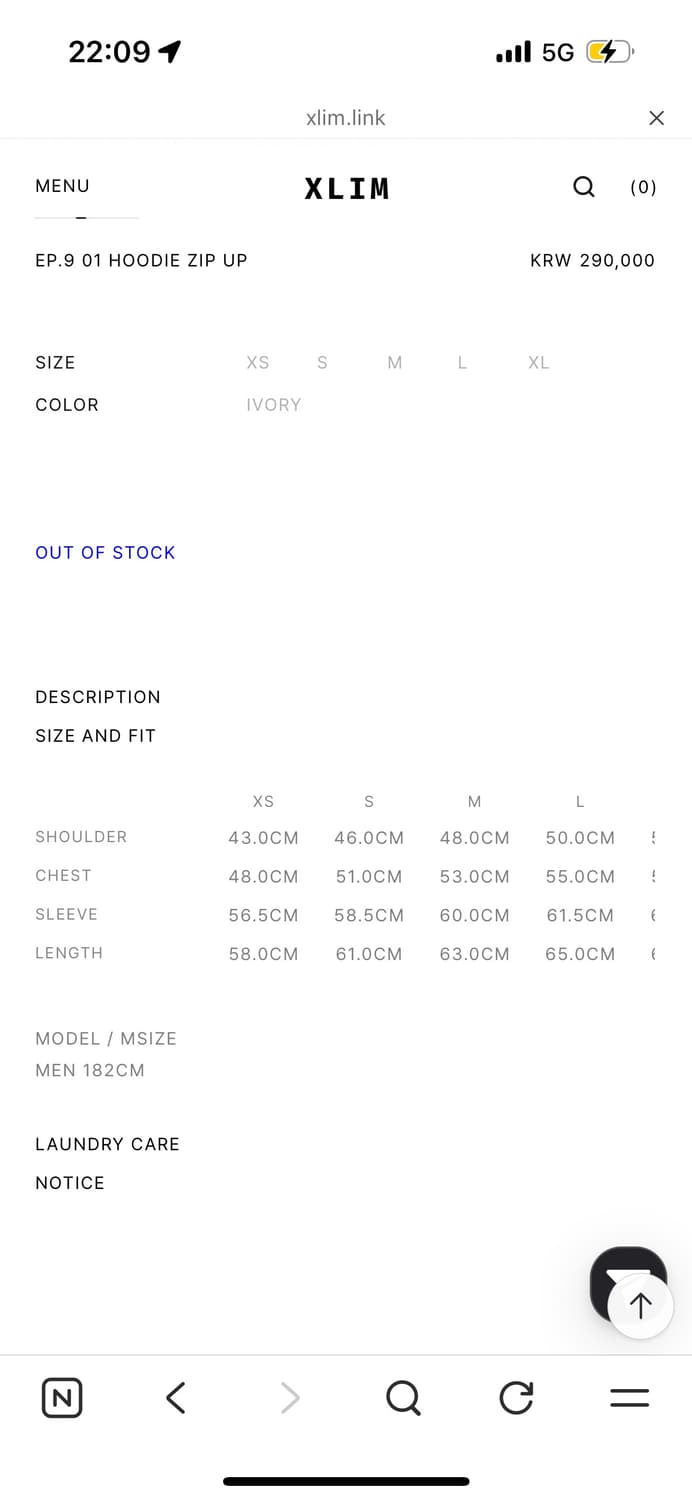Tap the Naver N home icon
The image size is (692, 1500).
pos(62,1397)
